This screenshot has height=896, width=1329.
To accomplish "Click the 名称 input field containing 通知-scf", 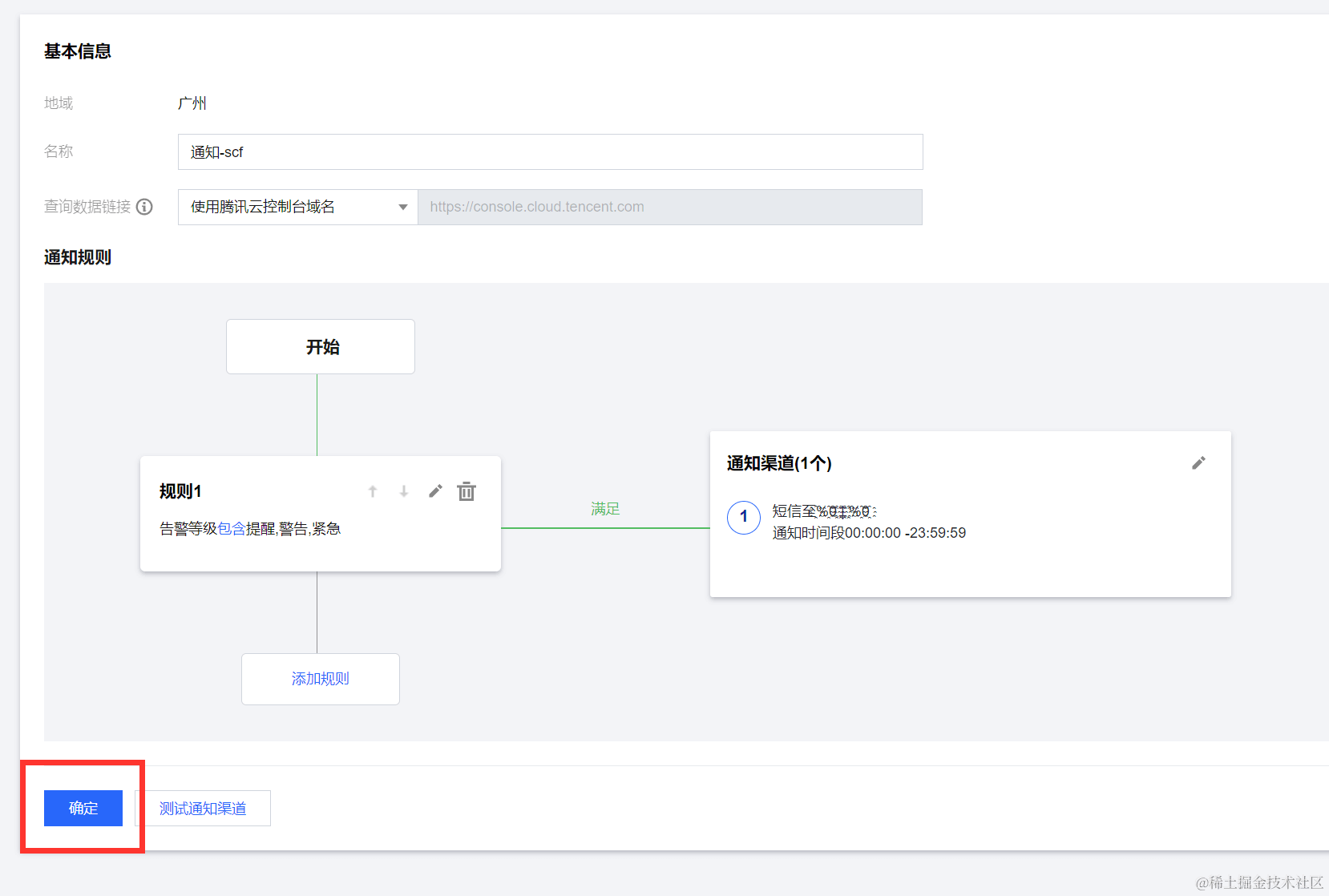I will [x=550, y=152].
